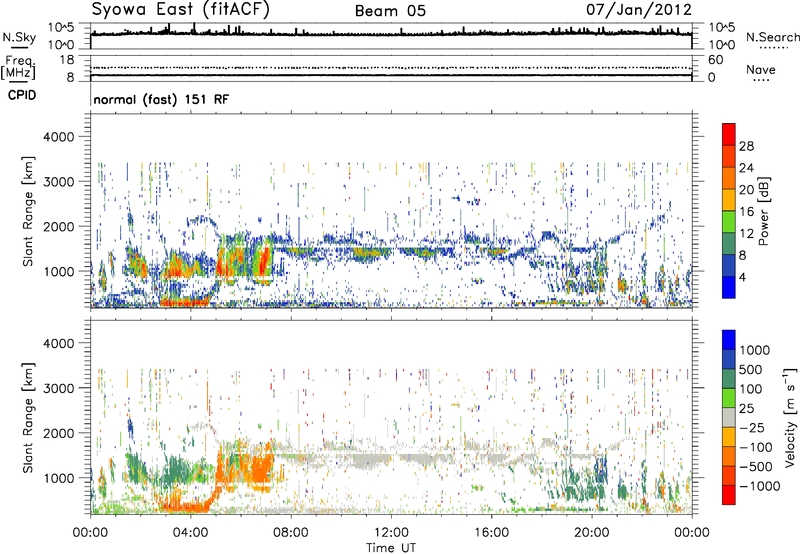Viewport: 800px width, 554px height.
Task: Click the "04:00" time tick label
Action: click(x=190, y=533)
